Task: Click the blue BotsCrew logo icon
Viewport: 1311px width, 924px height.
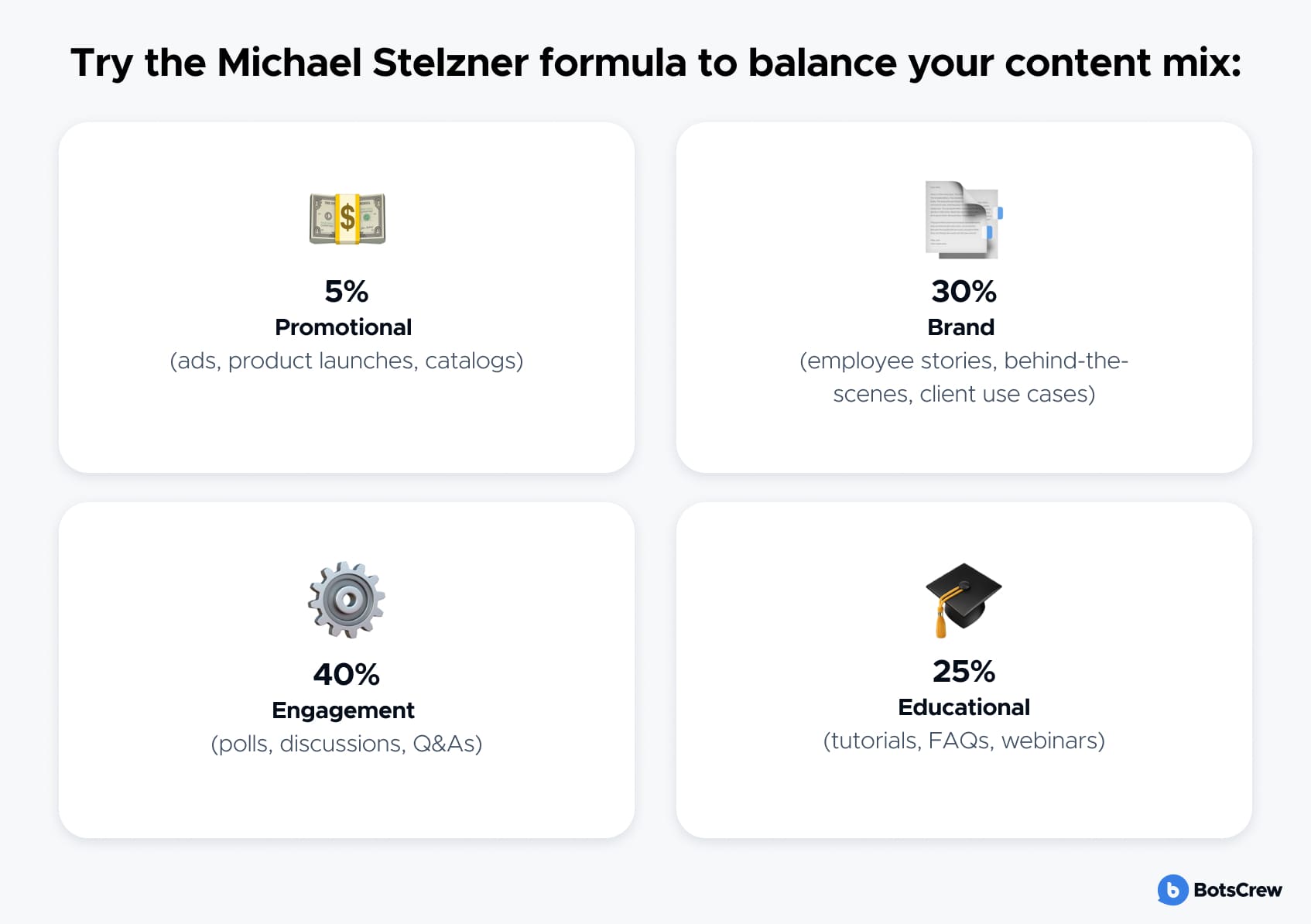Action: coord(1172,890)
